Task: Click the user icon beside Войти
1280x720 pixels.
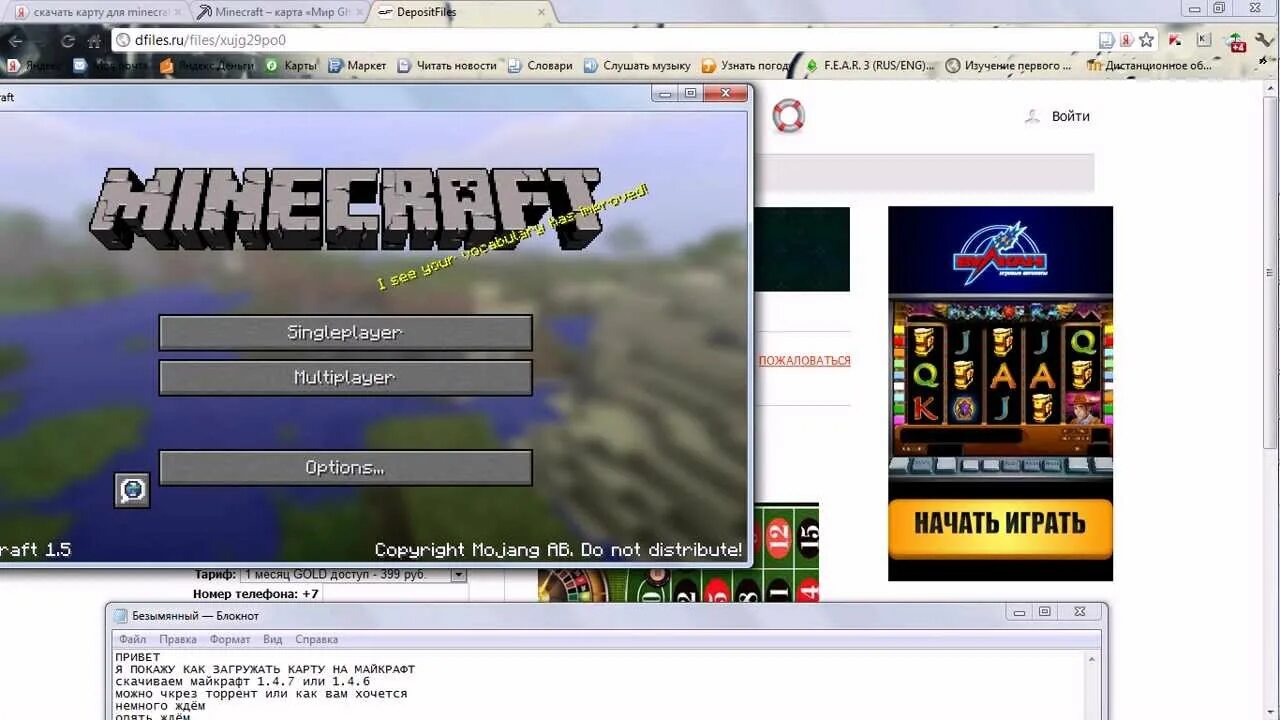Action: pos(1033,116)
